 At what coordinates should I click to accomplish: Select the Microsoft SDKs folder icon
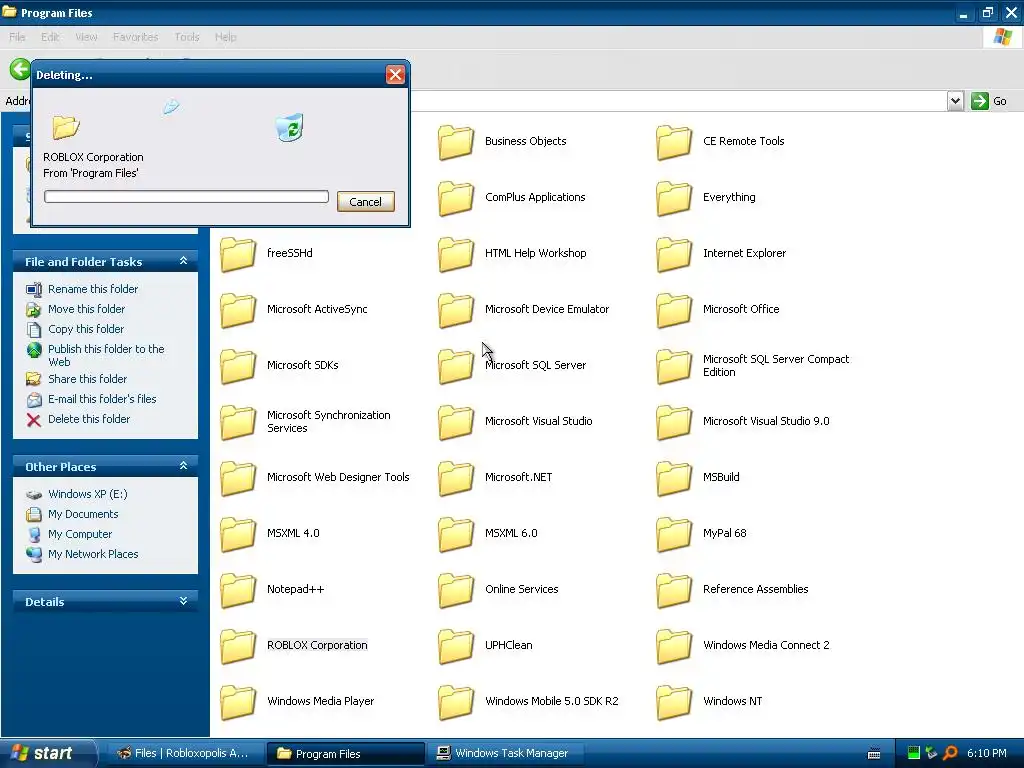coord(238,366)
